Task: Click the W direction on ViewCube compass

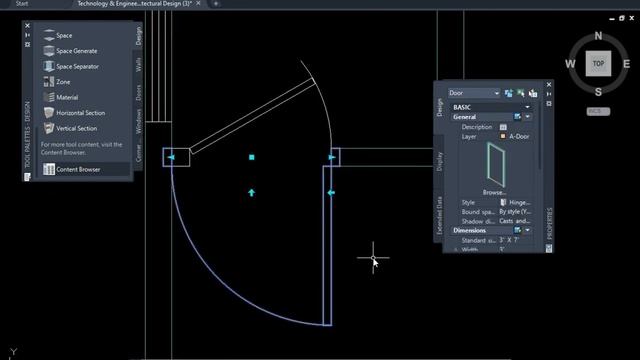Action: click(x=570, y=64)
